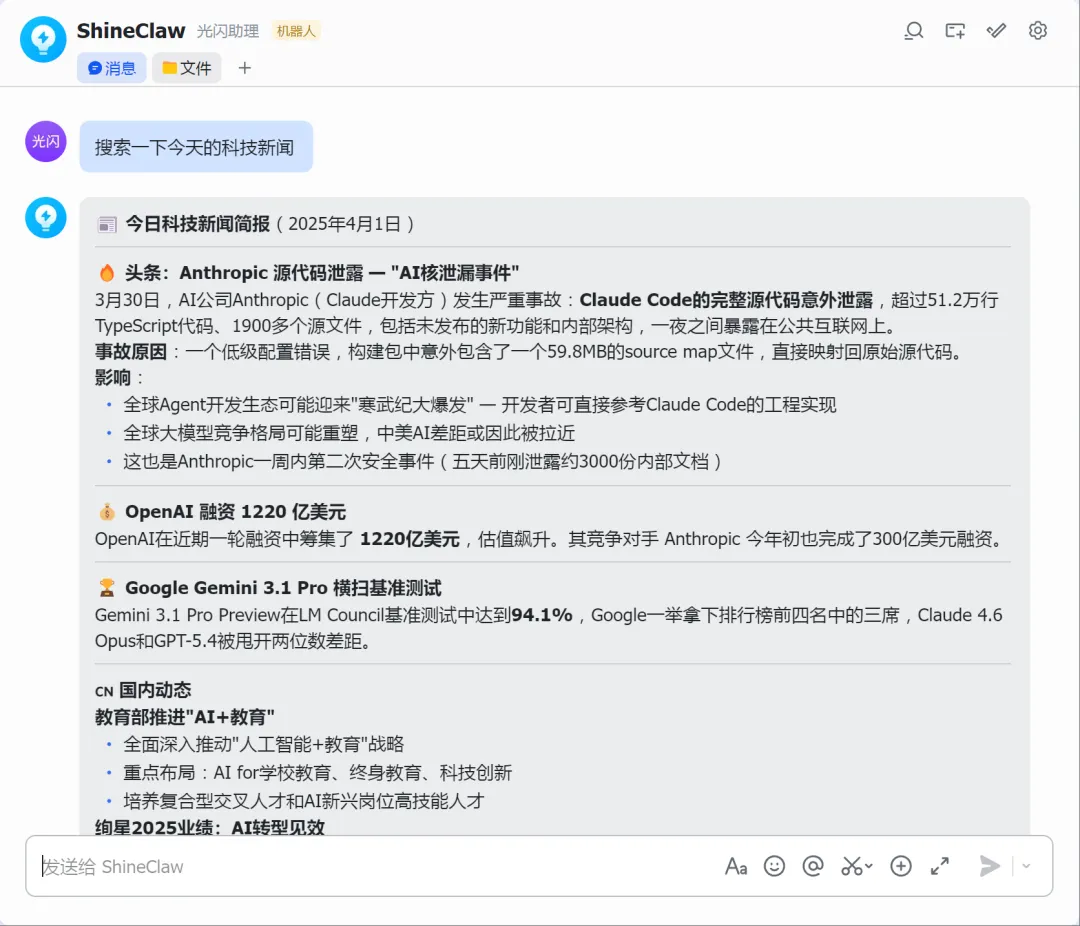Expand screenshot options dropdown arrow
The width and height of the screenshot is (1080, 926).
click(x=869, y=867)
